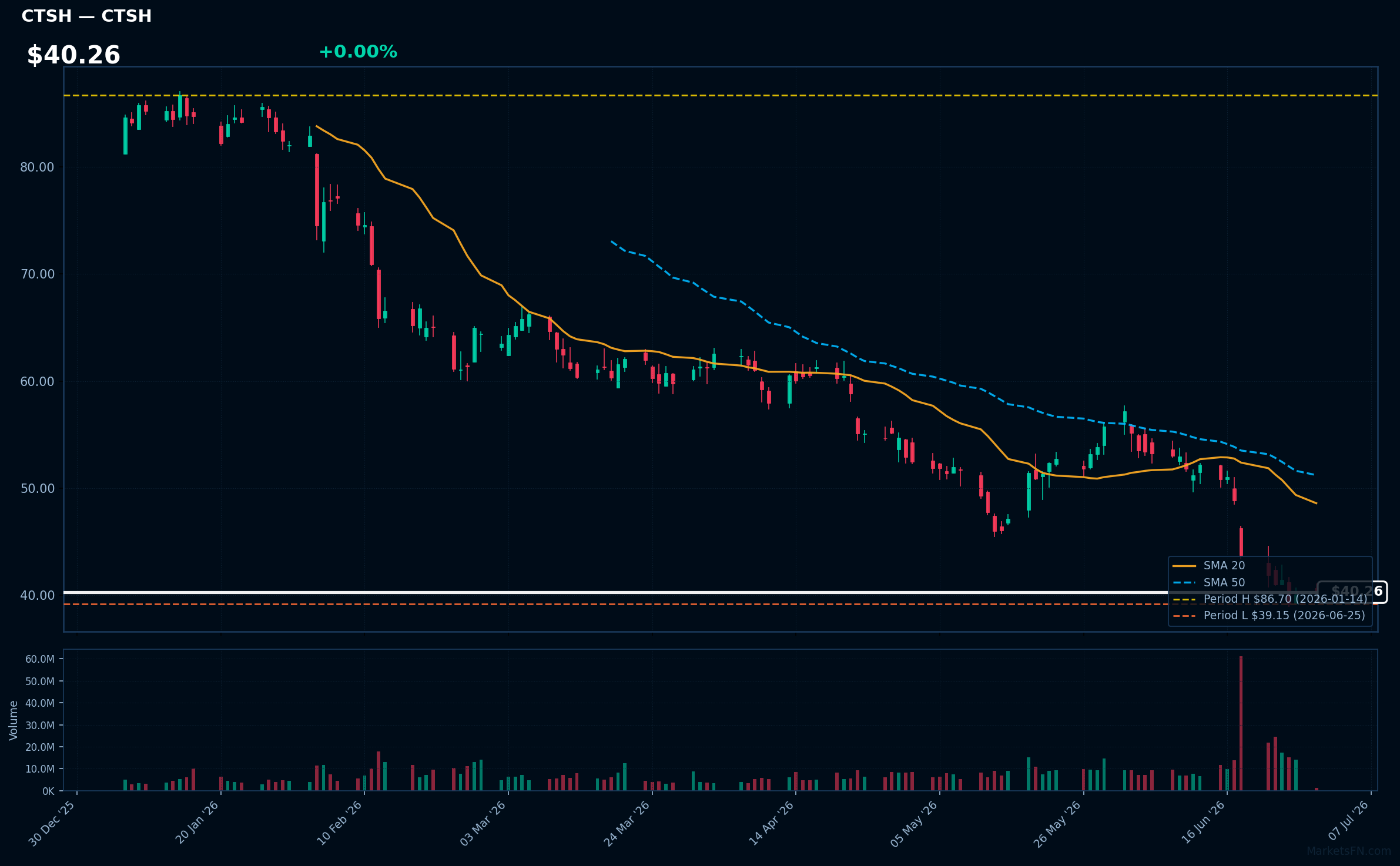This screenshot has height=866, width=1400.
Task: Click the yellow dashed period high line
Action: [721, 95]
